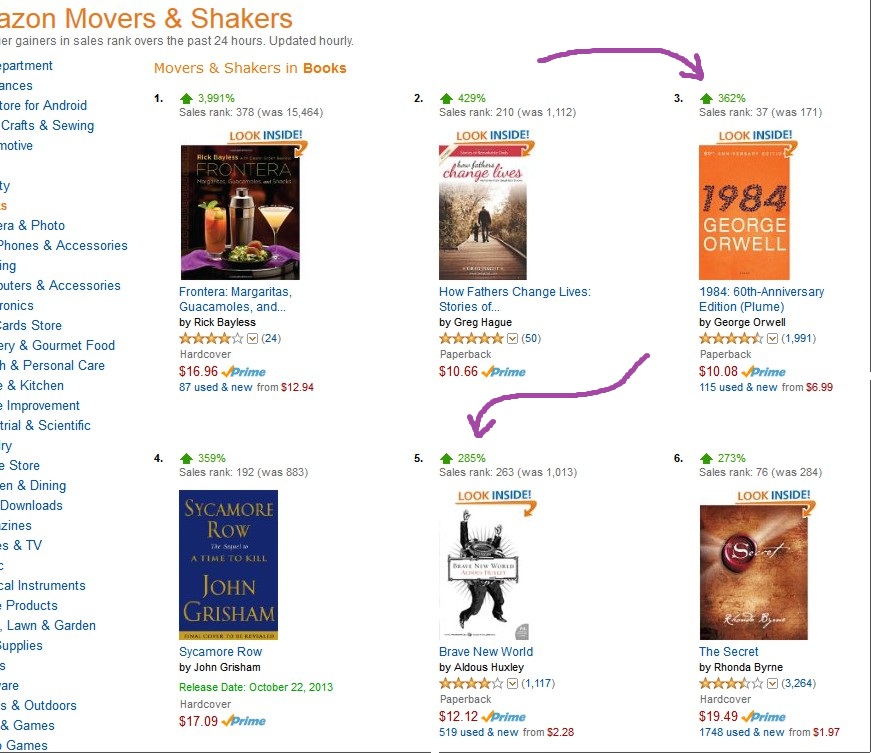Open the Sycamore Row book cover

point(228,565)
